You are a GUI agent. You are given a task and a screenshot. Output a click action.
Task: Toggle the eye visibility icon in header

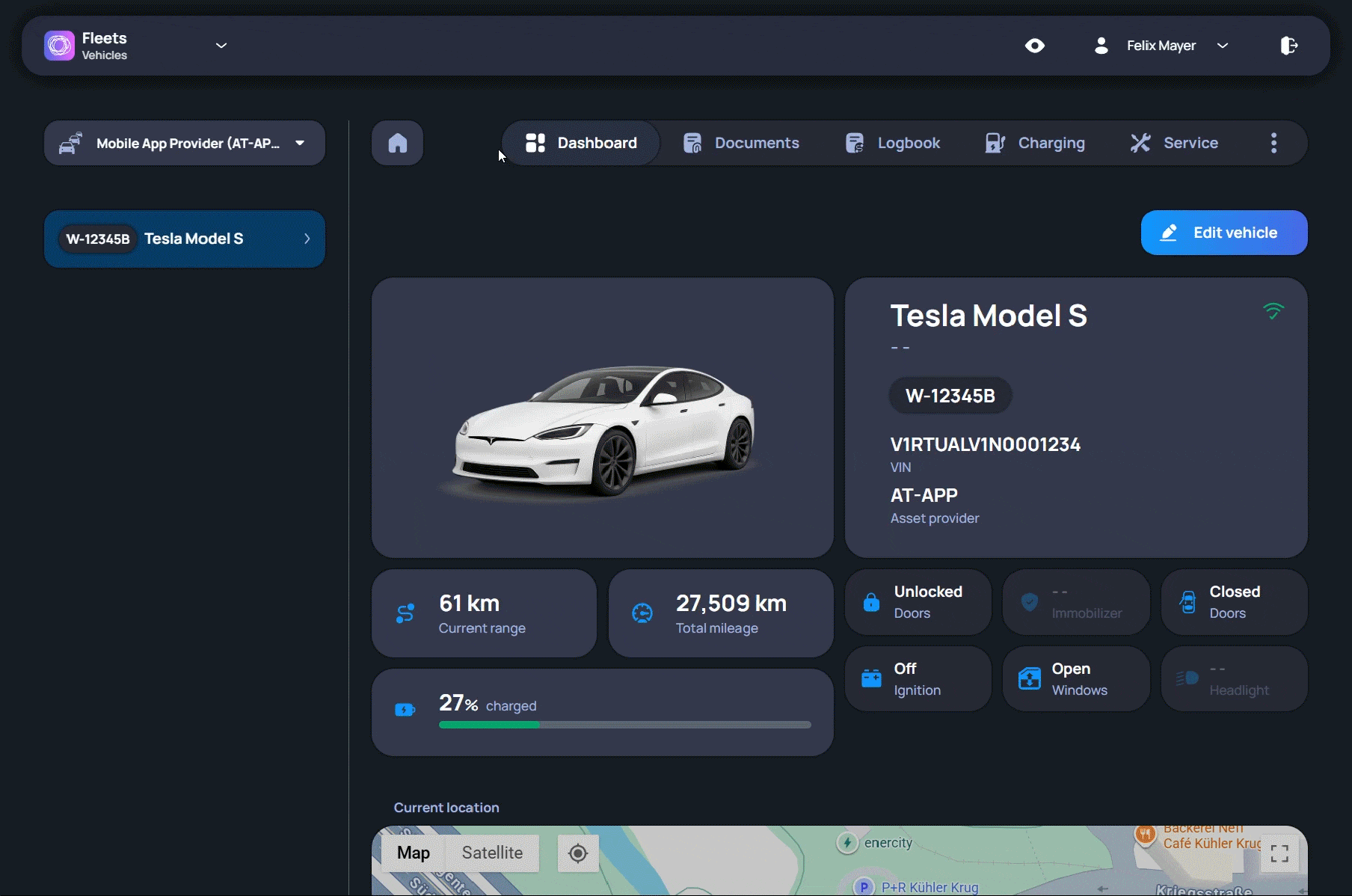click(1035, 46)
